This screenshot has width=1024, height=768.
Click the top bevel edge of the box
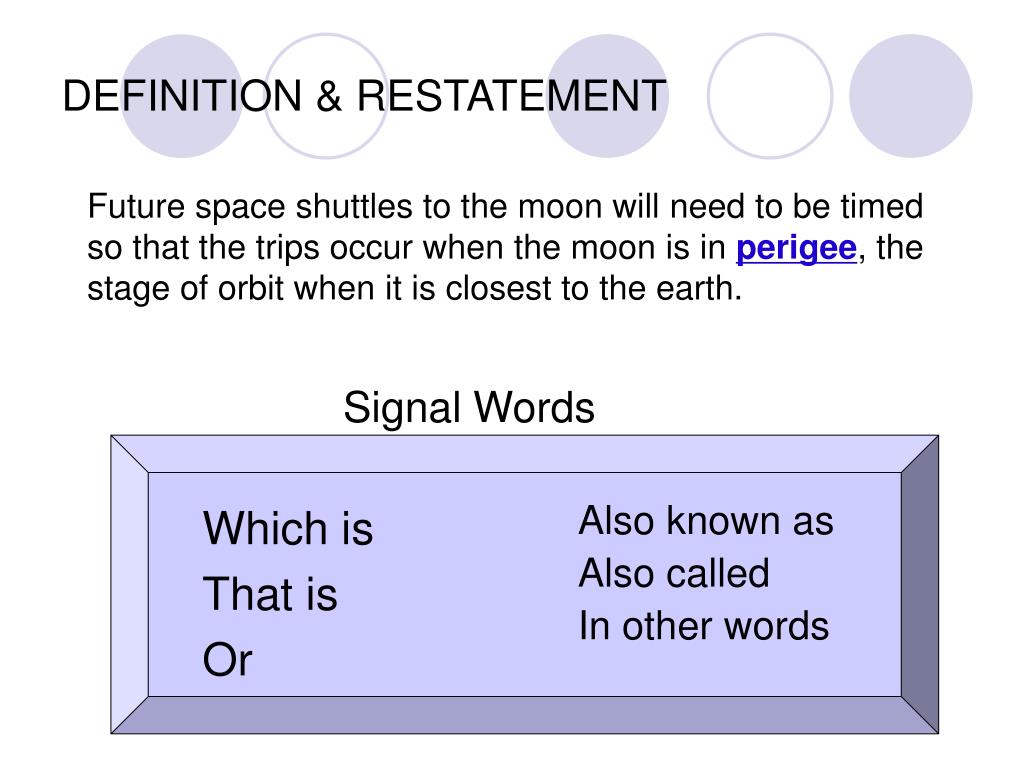524,454
